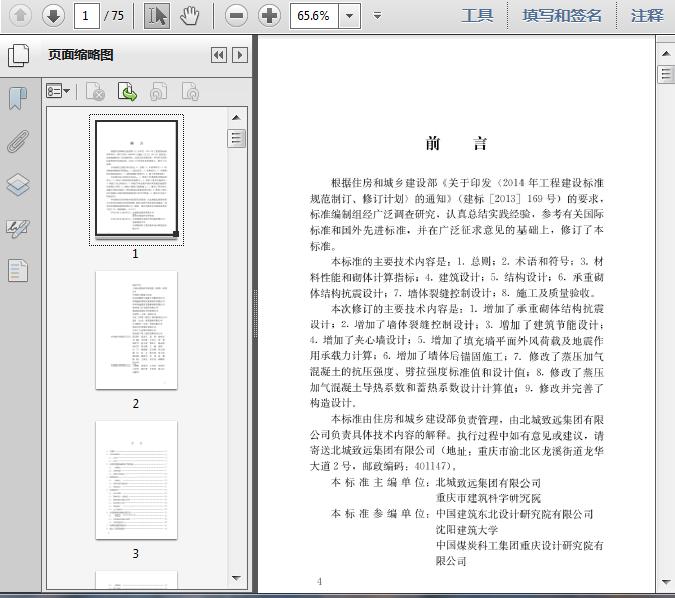675x598 pixels.
Task: Select page 2 thumbnail
Action: [x=136, y=330]
